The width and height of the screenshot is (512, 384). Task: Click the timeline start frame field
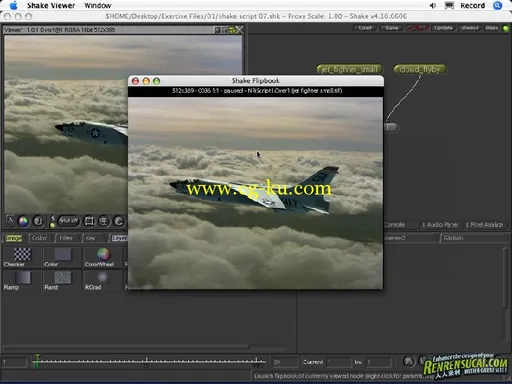14,362
